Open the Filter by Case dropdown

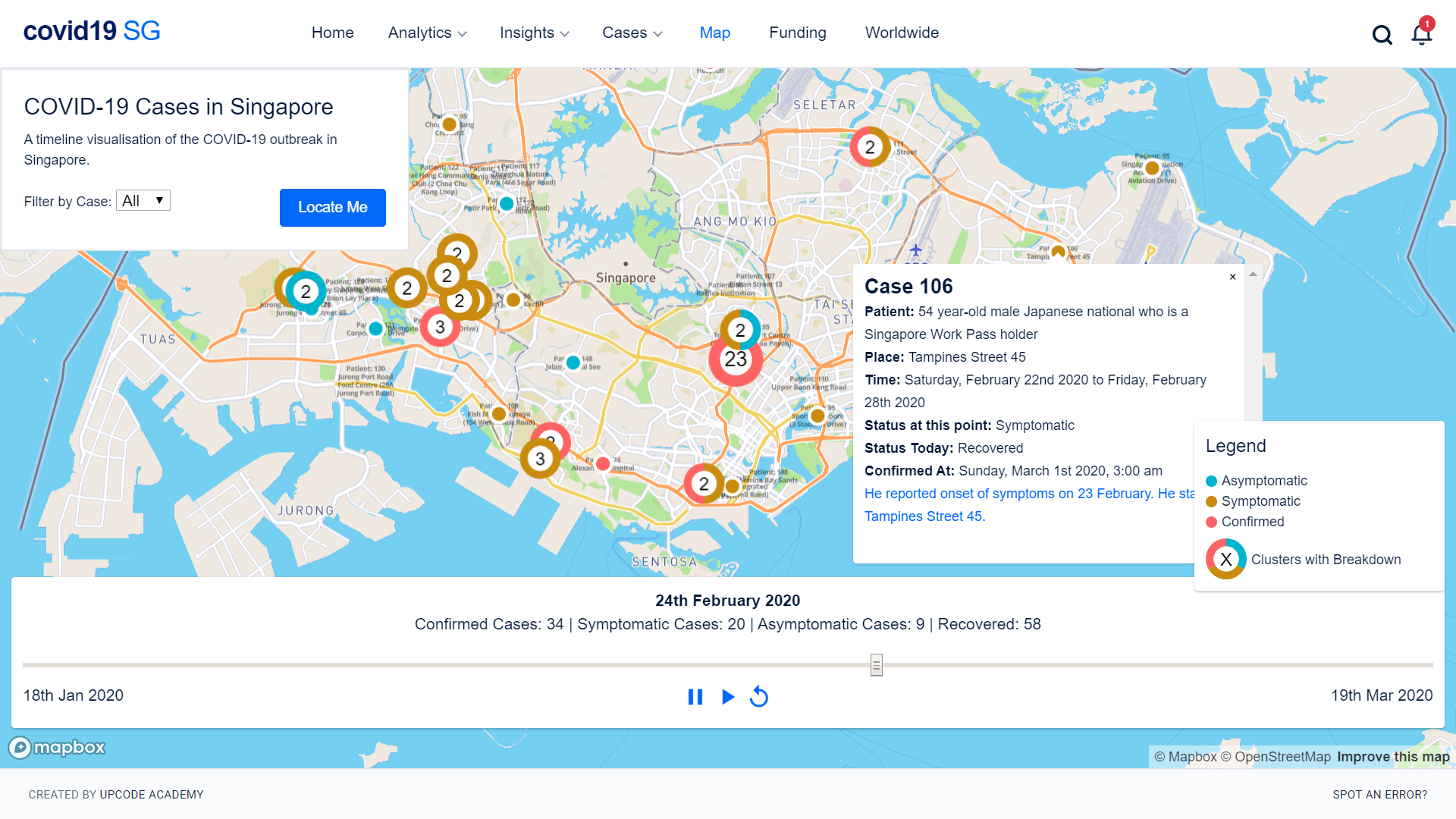[143, 201]
